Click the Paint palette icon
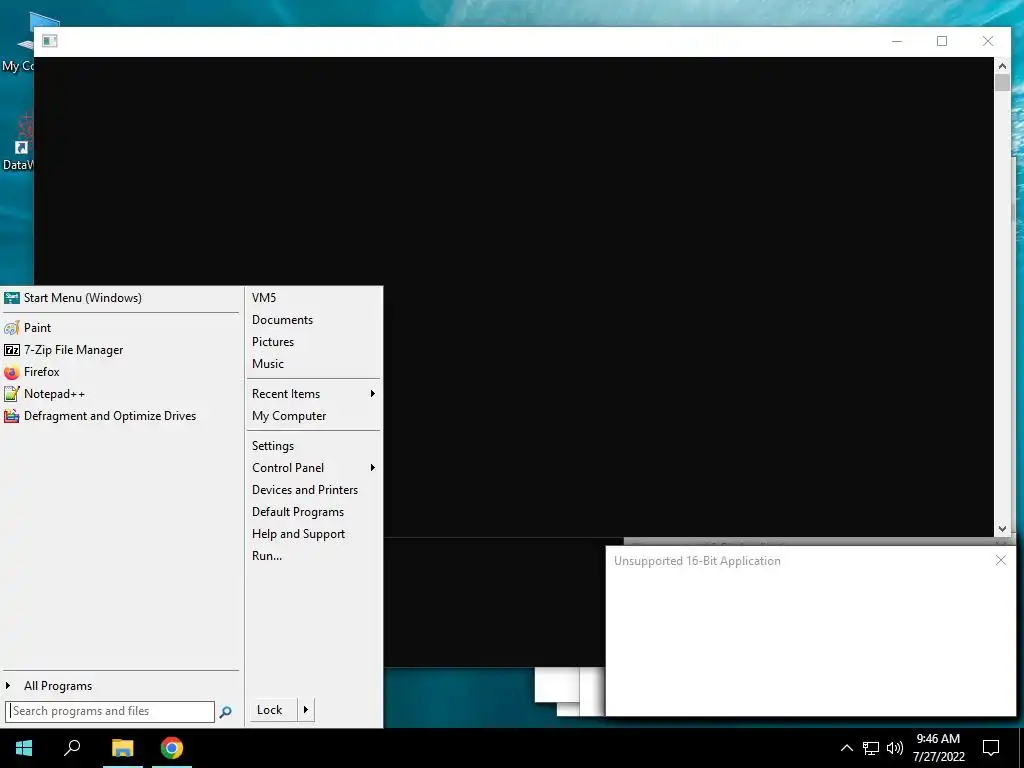Viewport: 1024px width, 768px height. 12,328
